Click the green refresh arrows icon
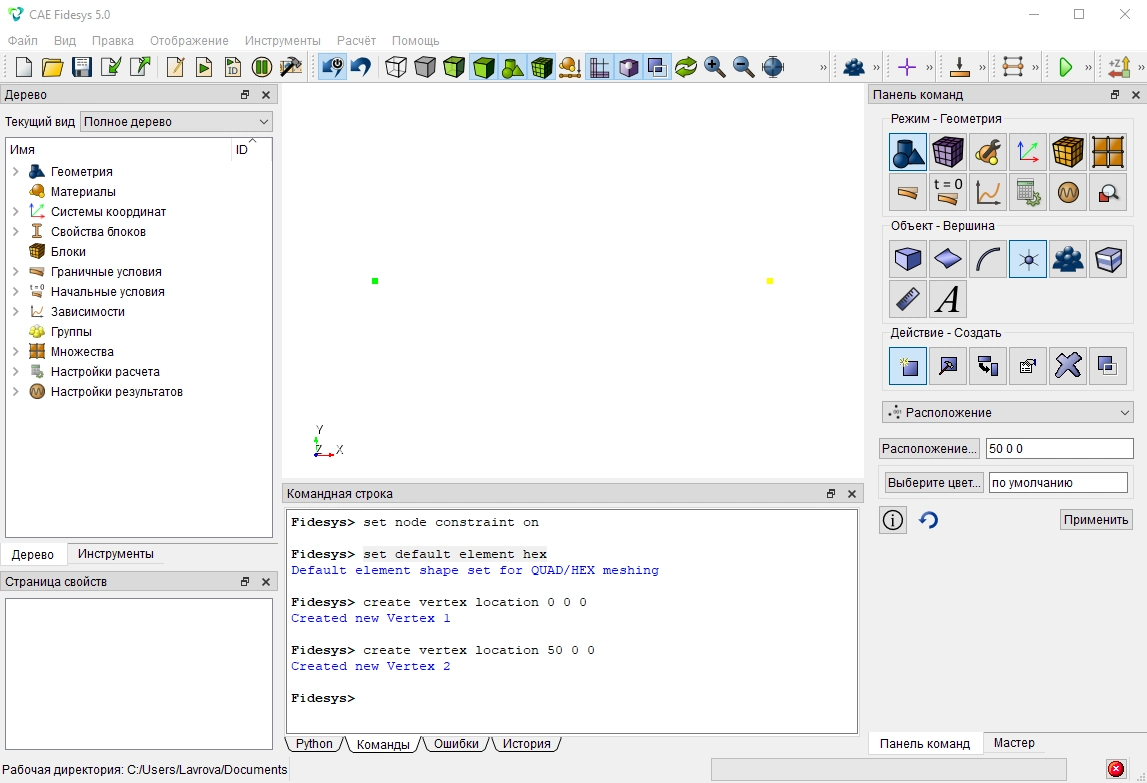This screenshot has width=1147, height=783. tap(685, 67)
